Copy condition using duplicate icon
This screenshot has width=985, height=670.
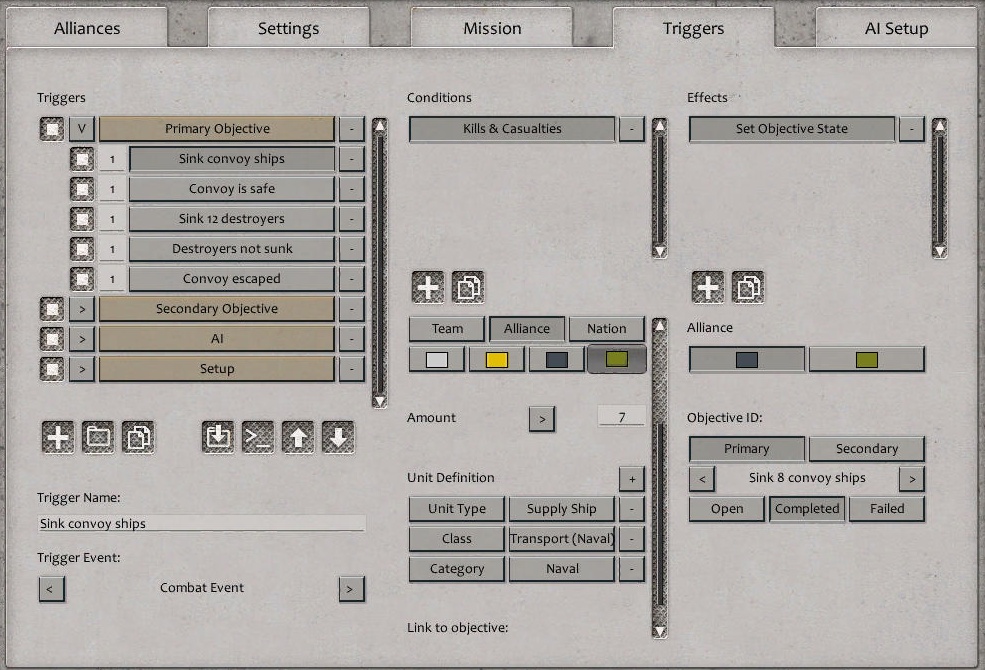coord(468,288)
